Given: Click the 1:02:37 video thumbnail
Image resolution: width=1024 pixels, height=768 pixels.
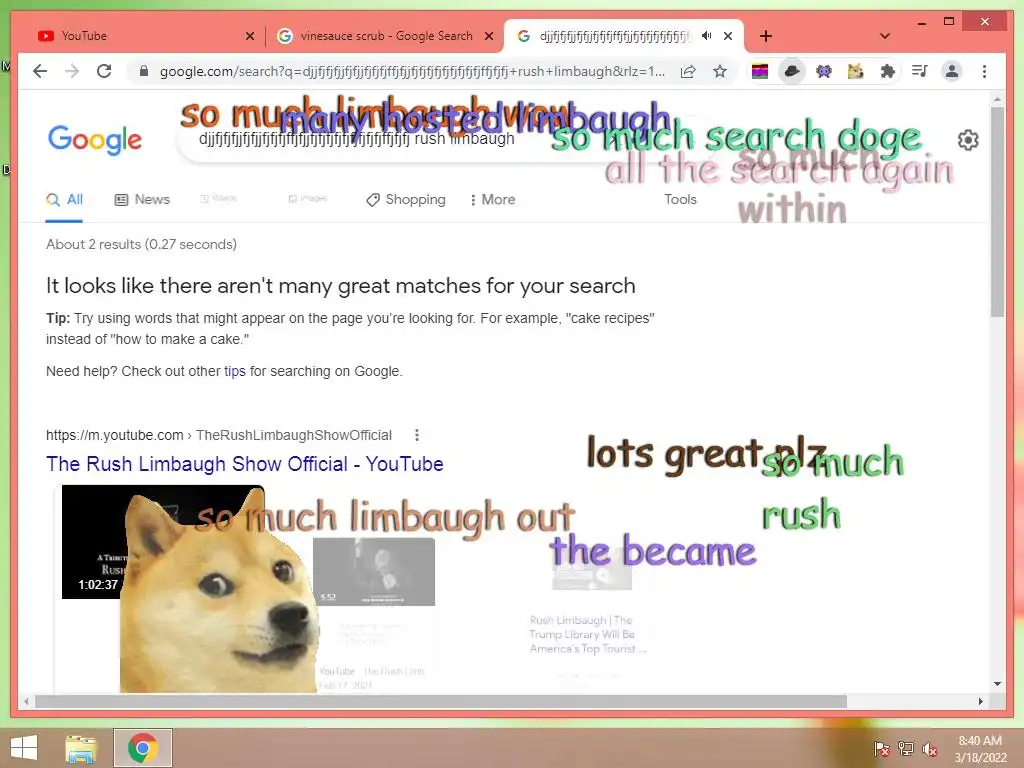Looking at the screenshot, I should pos(93,541).
